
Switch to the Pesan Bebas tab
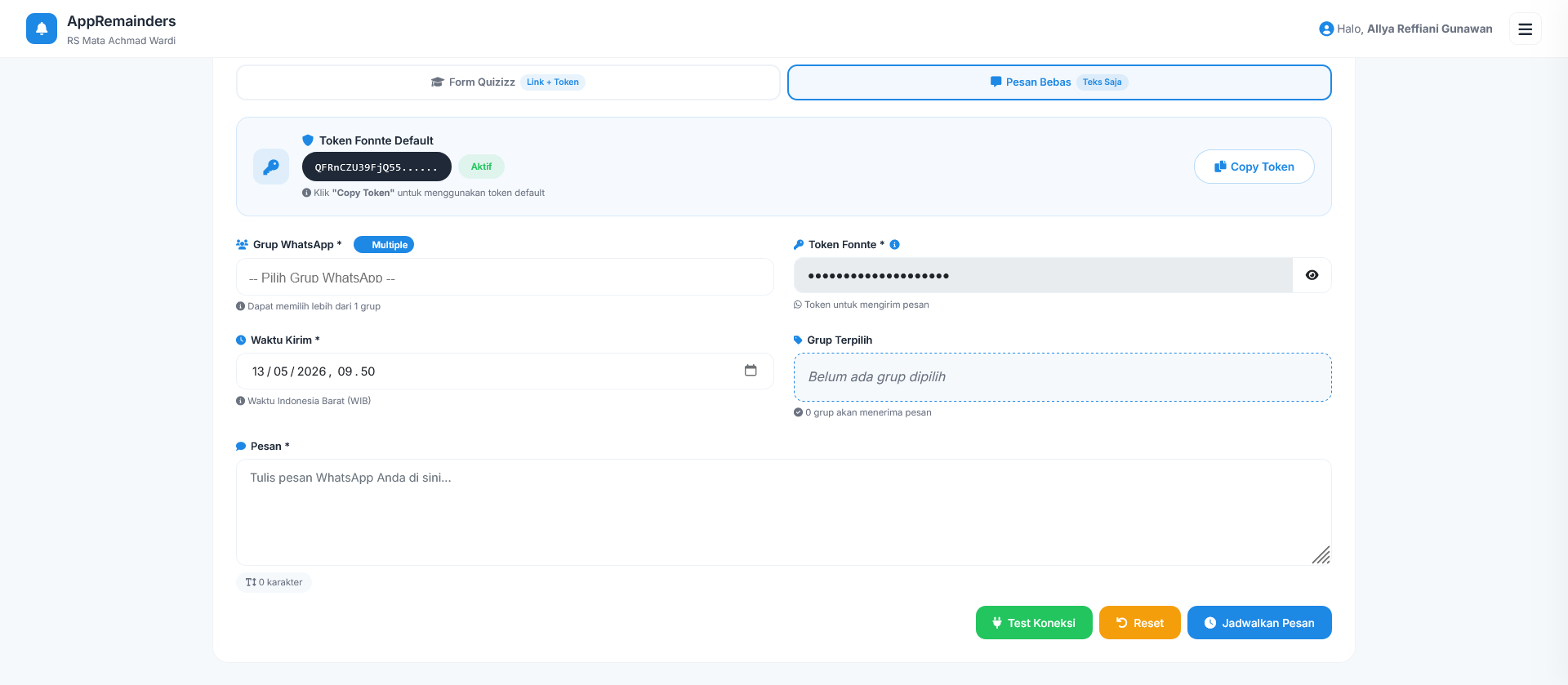click(1059, 82)
